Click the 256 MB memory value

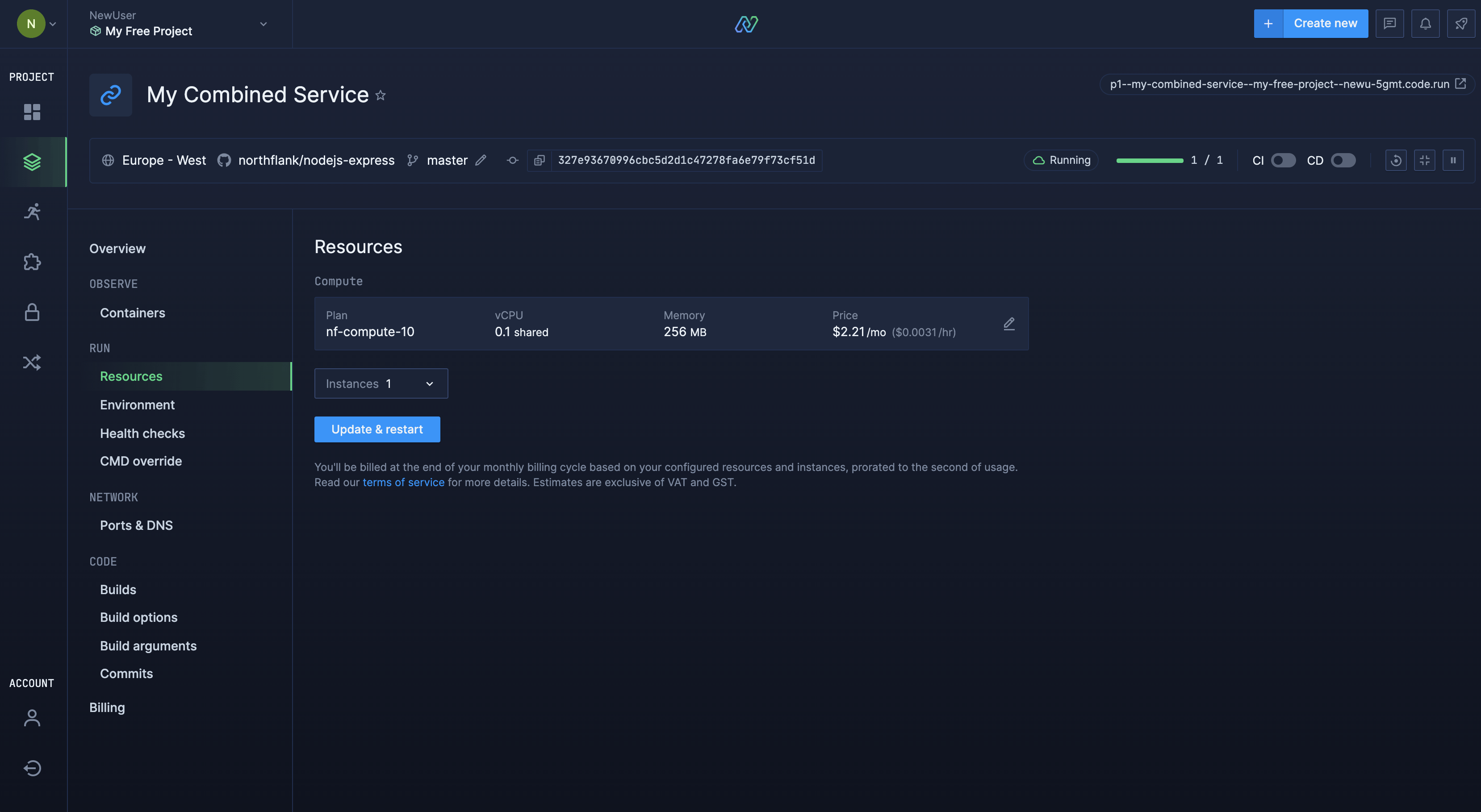685,332
